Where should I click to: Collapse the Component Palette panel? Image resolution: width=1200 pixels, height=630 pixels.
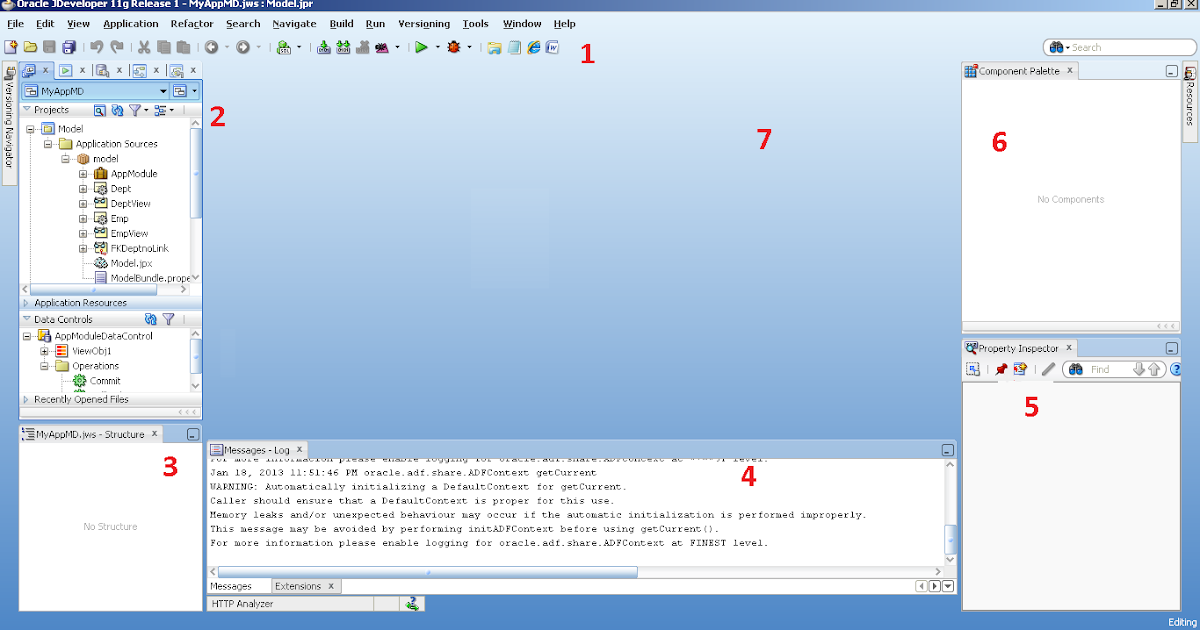[1170, 69]
